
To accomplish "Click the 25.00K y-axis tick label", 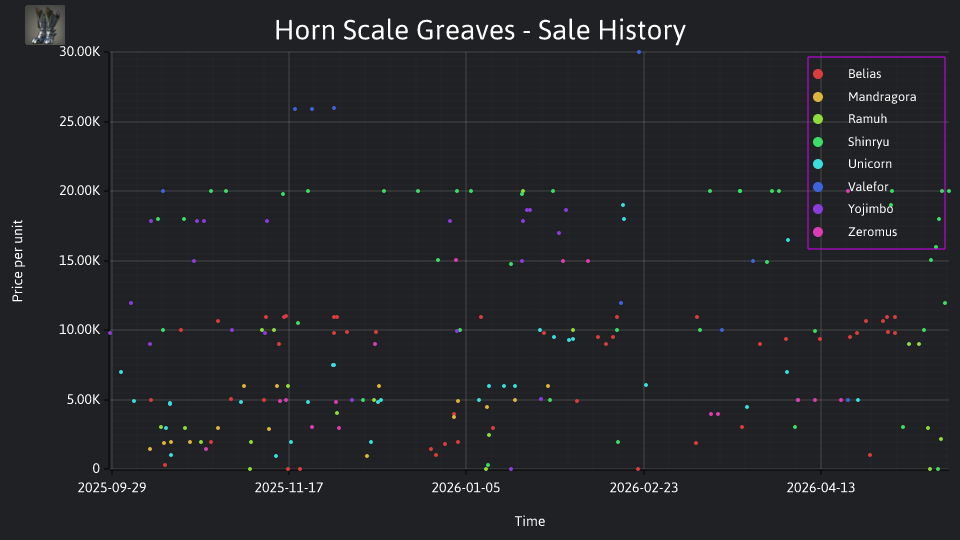I will pos(80,122).
